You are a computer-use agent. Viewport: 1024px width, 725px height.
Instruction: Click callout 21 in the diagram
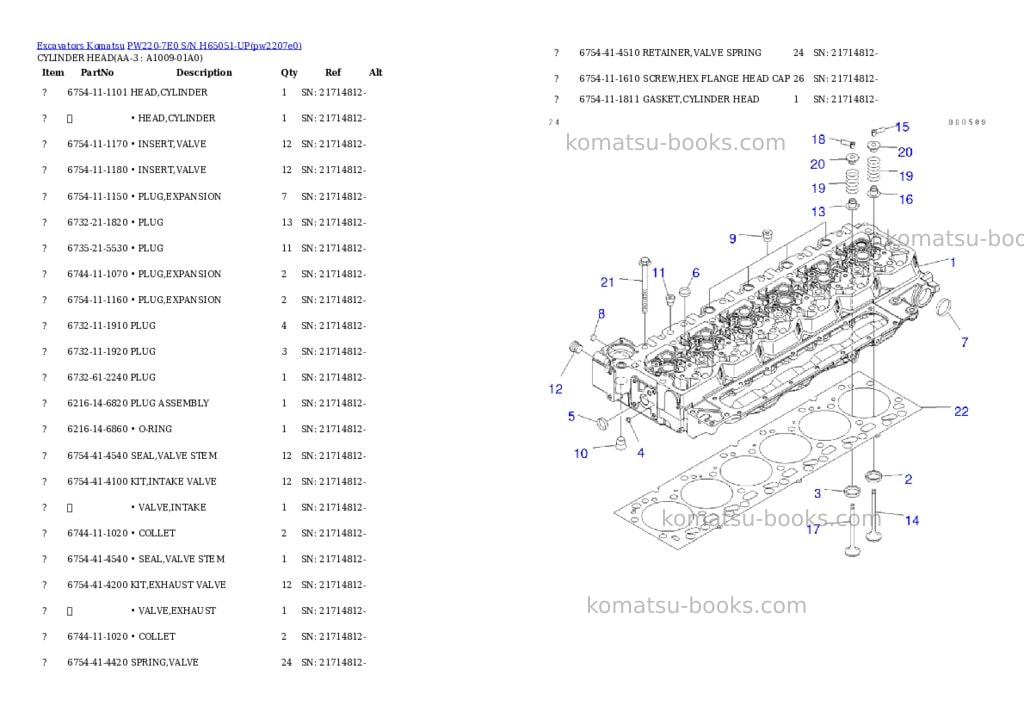pyautogui.click(x=607, y=282)
